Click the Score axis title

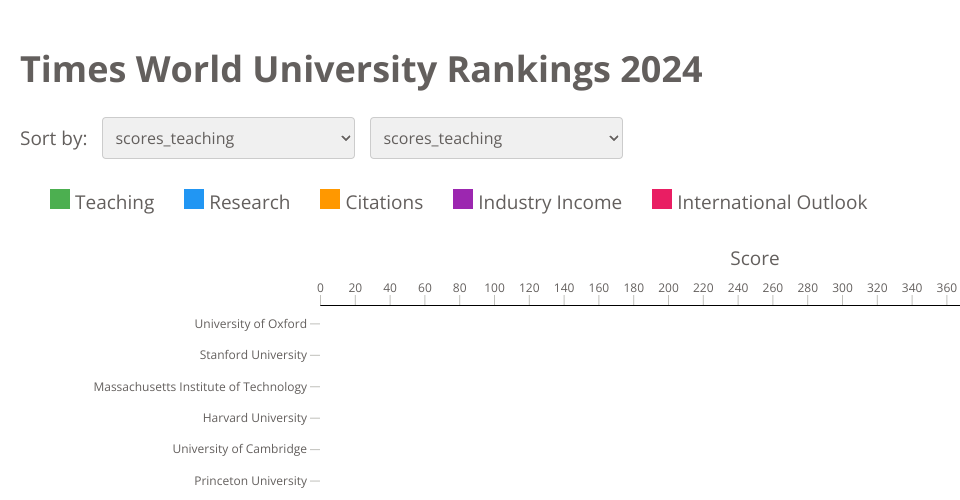(754, 259)
